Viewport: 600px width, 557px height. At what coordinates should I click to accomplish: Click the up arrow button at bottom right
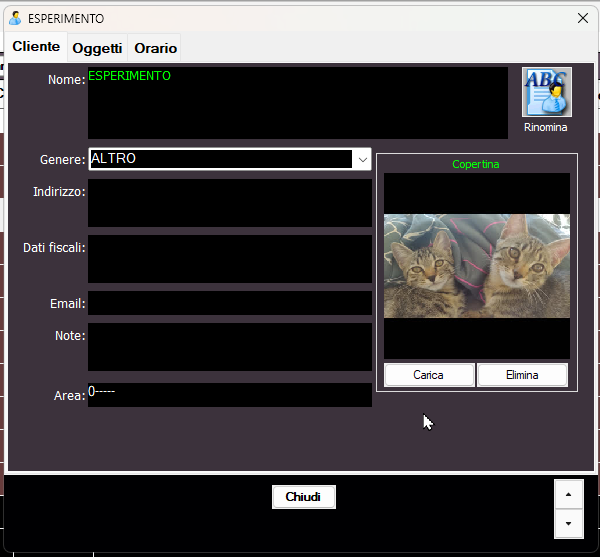tap(568, 494)
